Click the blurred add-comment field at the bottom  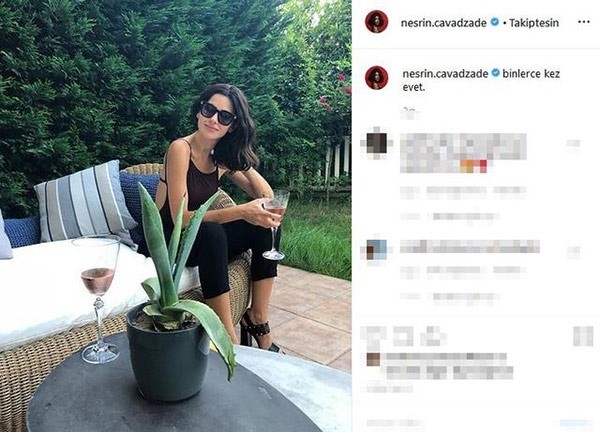click(394, 423)
